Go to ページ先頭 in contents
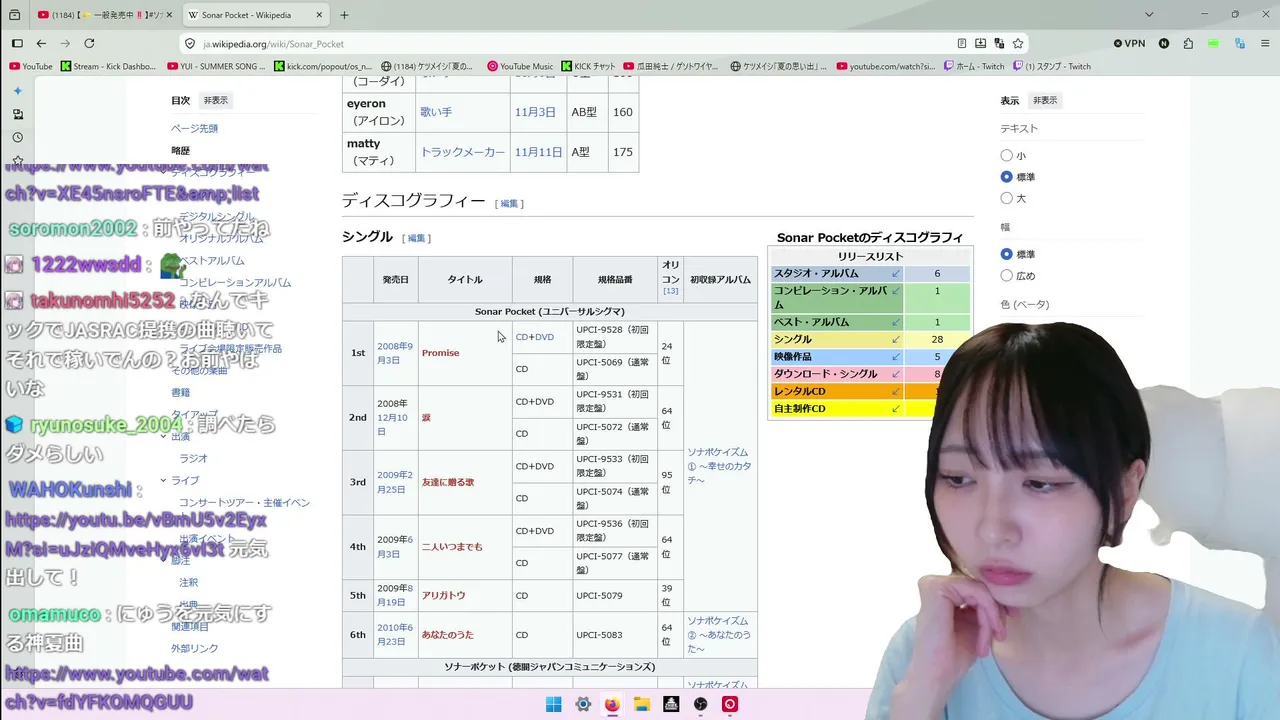 (x=194, y=128)
